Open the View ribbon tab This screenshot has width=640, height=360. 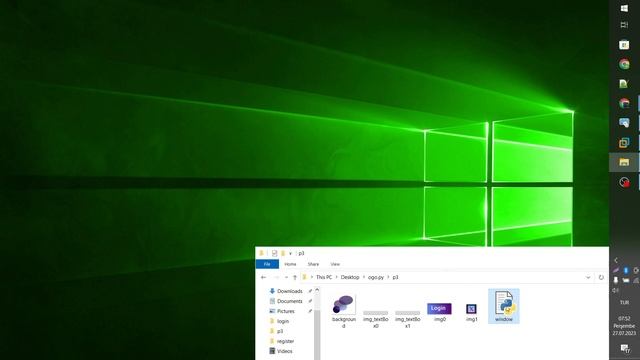pos(335,264)
